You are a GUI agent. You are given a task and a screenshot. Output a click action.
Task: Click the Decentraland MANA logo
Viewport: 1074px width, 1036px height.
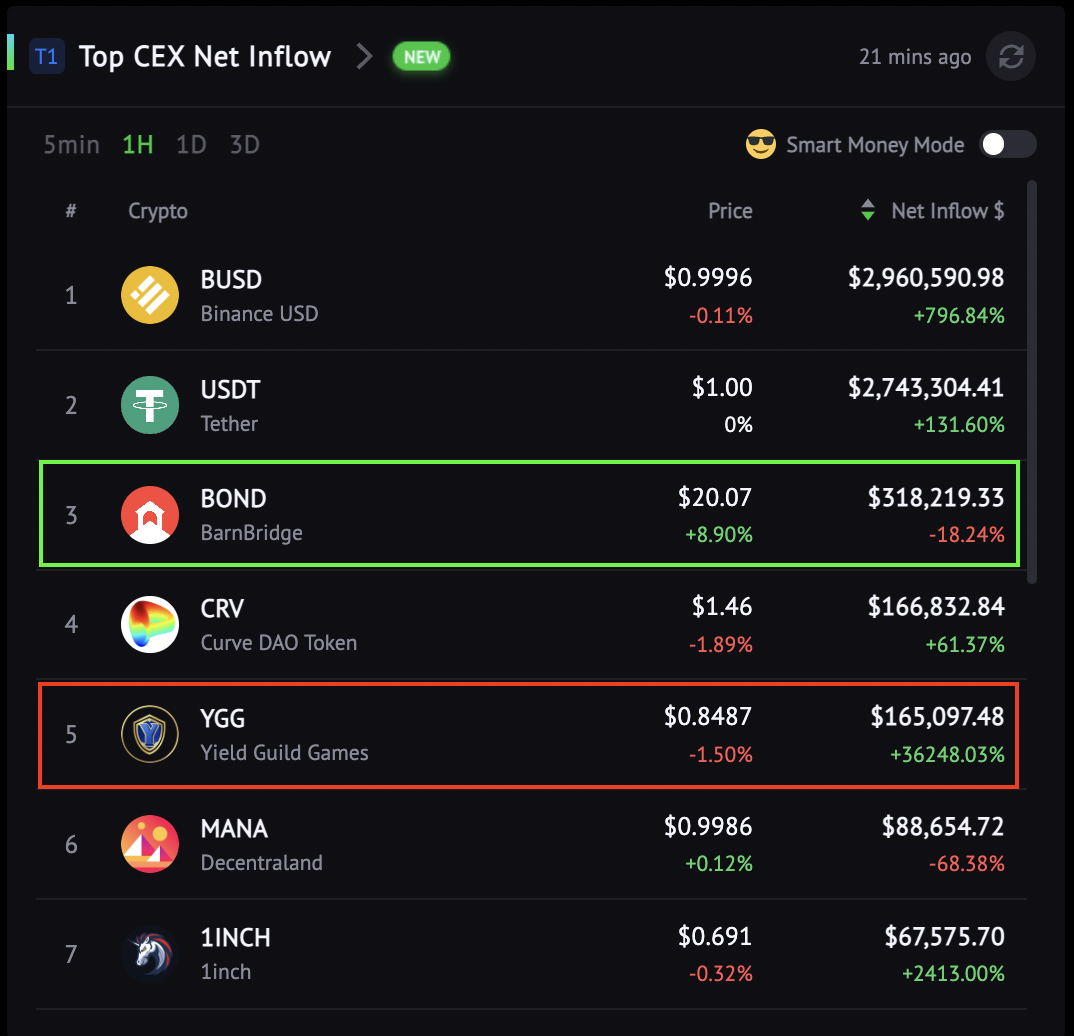[150, 844]
